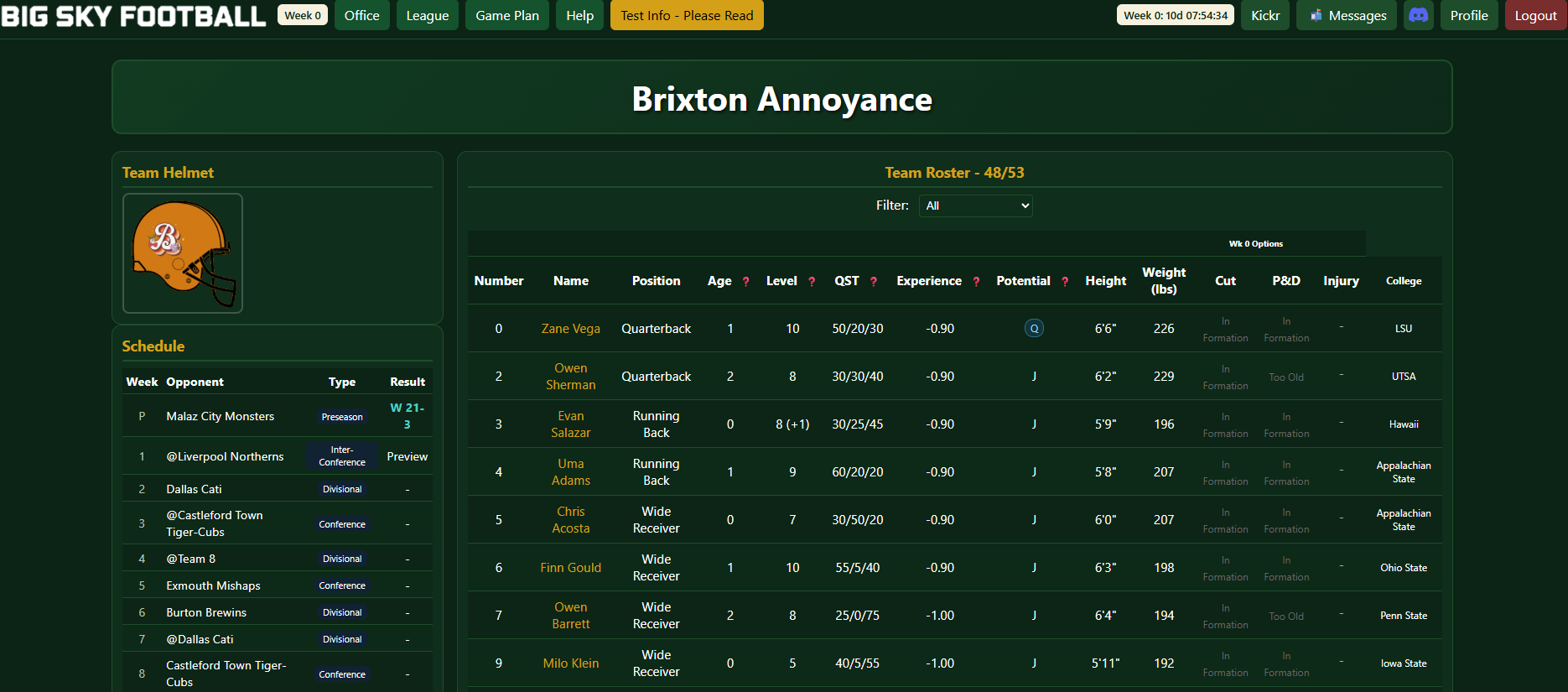This screenshot has width=1568, height=692.
Task: Log out of the account
Action: click(1535, 15)
